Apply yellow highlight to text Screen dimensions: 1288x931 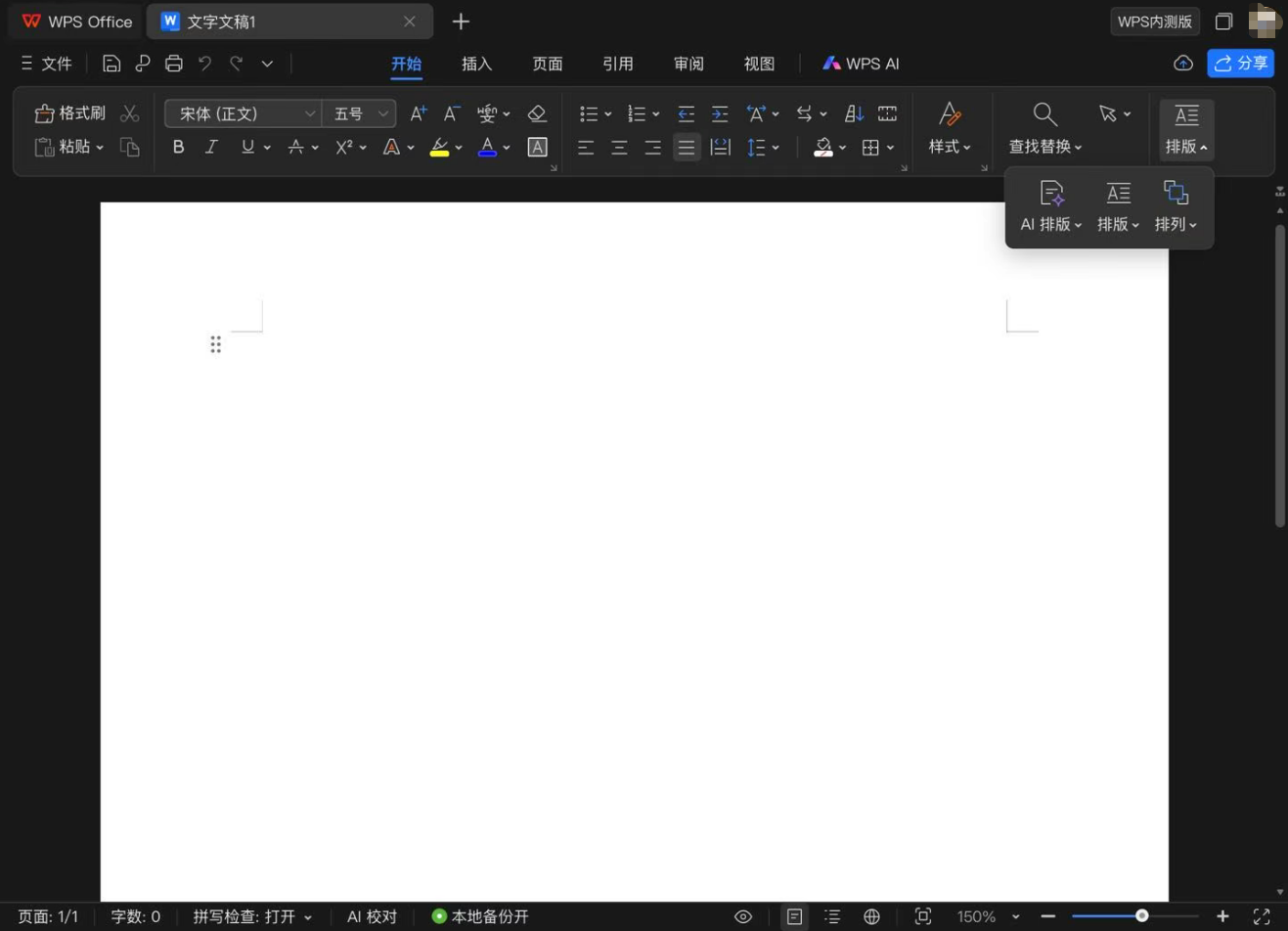click(x=438, y=147)
